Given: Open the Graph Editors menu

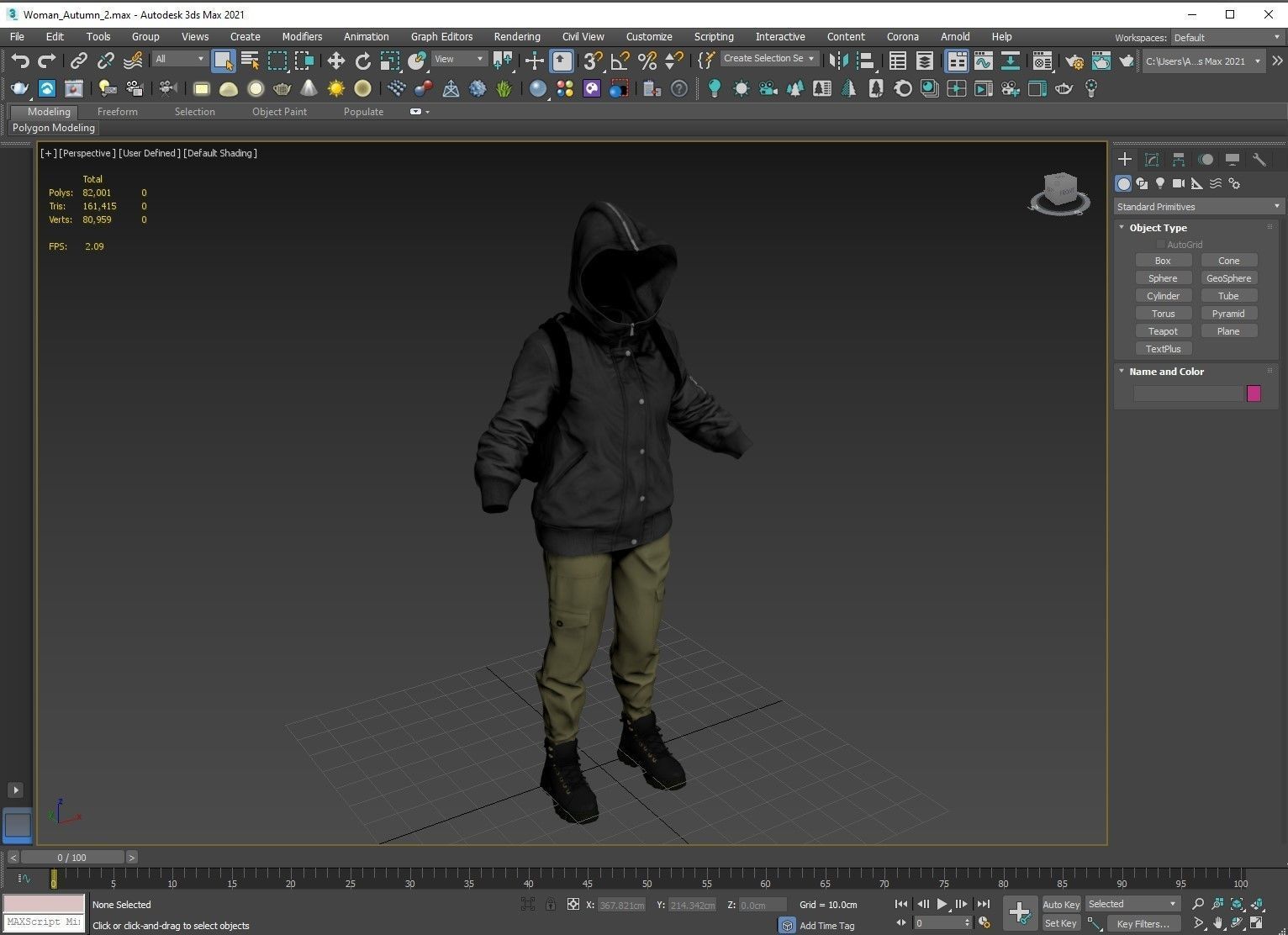Looking at the screenshot, I should (x=441, y=37).
